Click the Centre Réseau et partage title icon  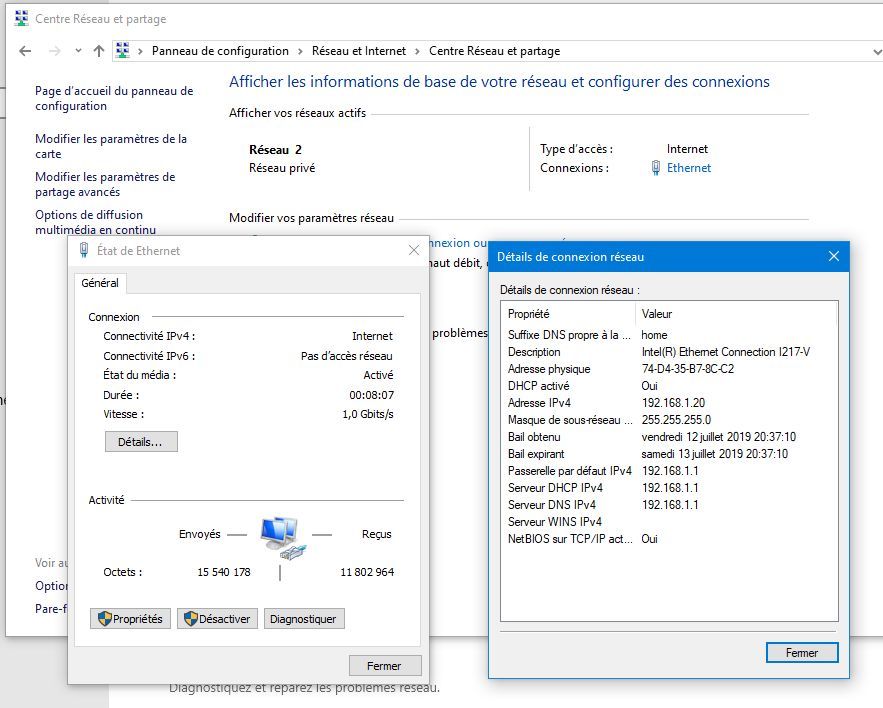click(x=21, y=19)
